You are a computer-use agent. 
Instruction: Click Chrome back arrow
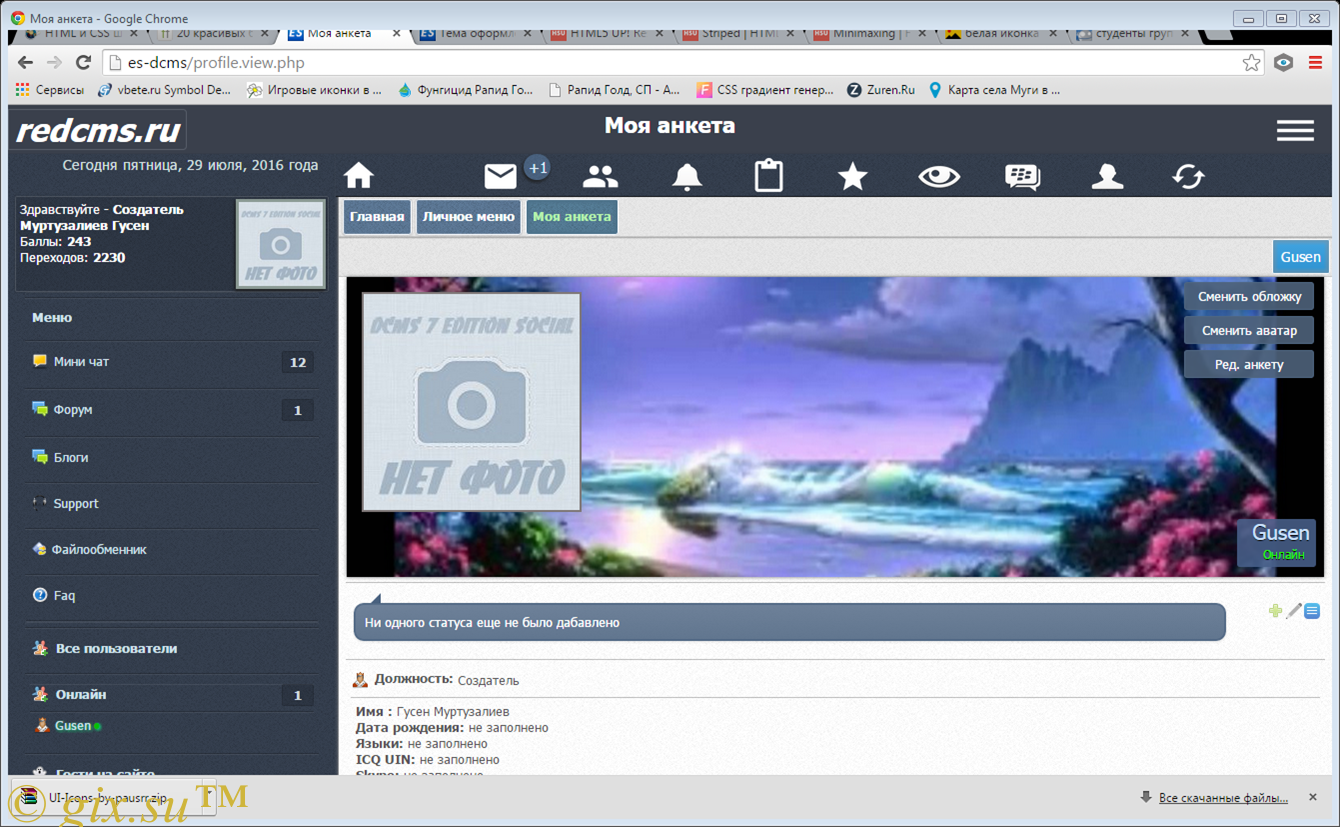(25, 62)
